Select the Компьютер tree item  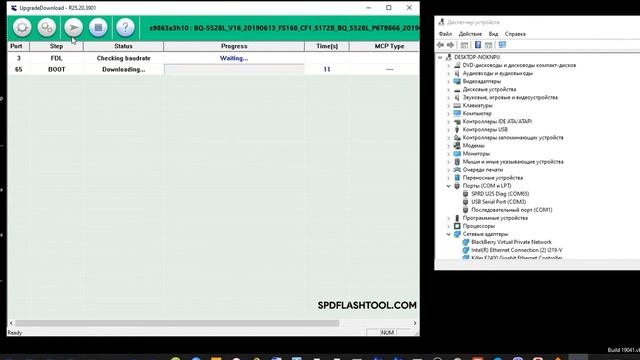[477, 113]
